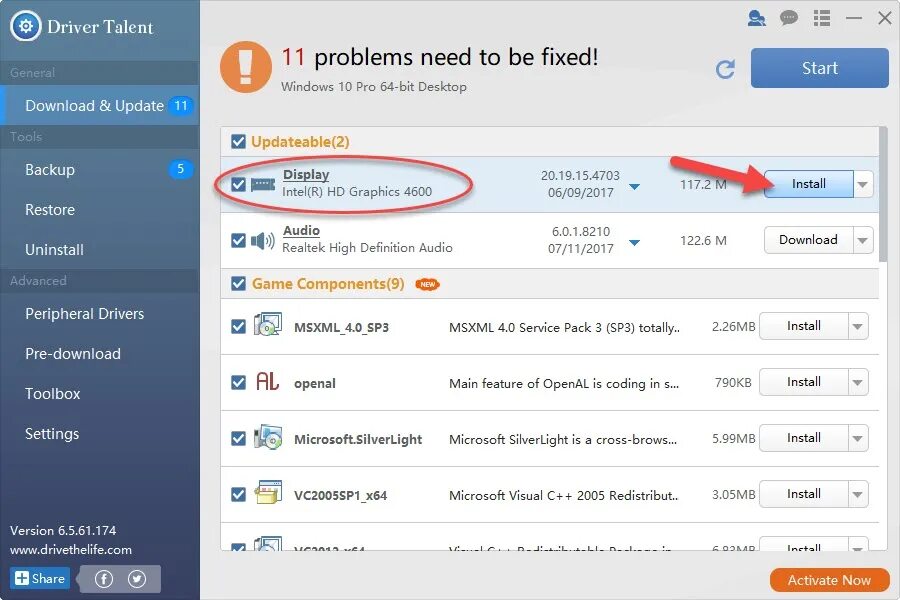Select Download & Update in sidebar
This screenshot has width=900, height=600.
[99, 106]
